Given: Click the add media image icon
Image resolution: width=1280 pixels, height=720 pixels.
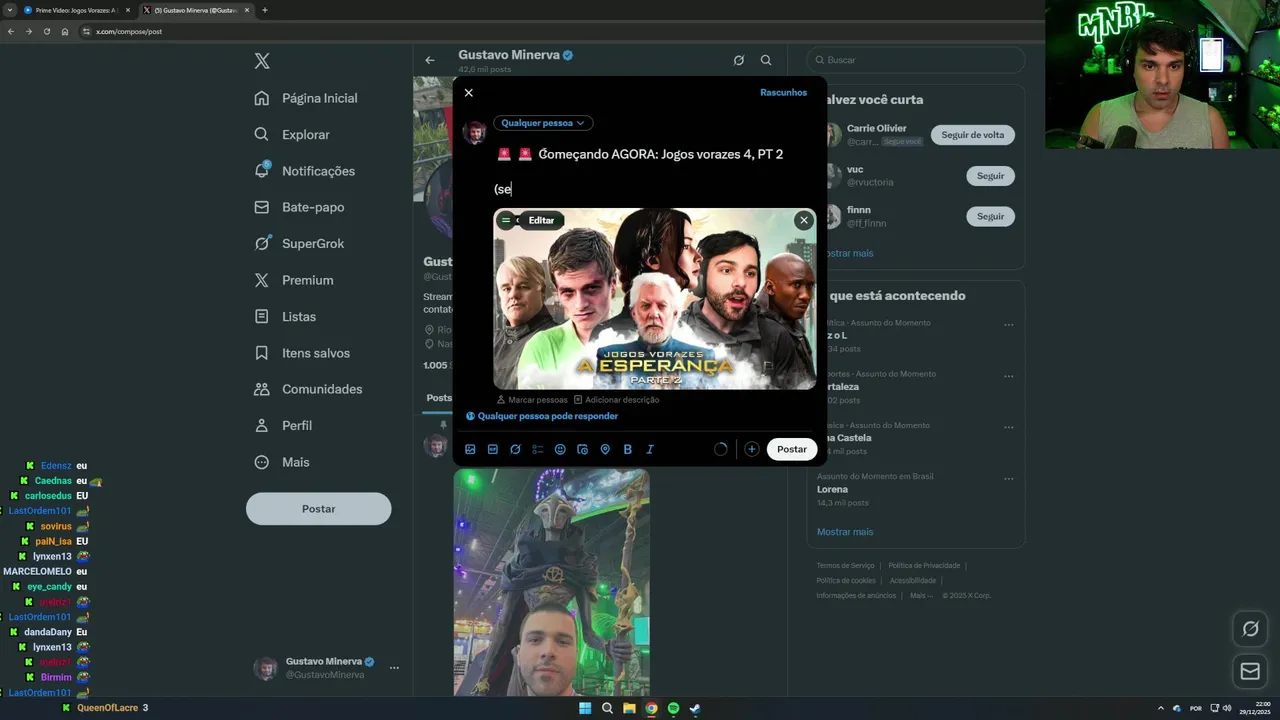Looking at the screenshot, I should coord(470,450).
